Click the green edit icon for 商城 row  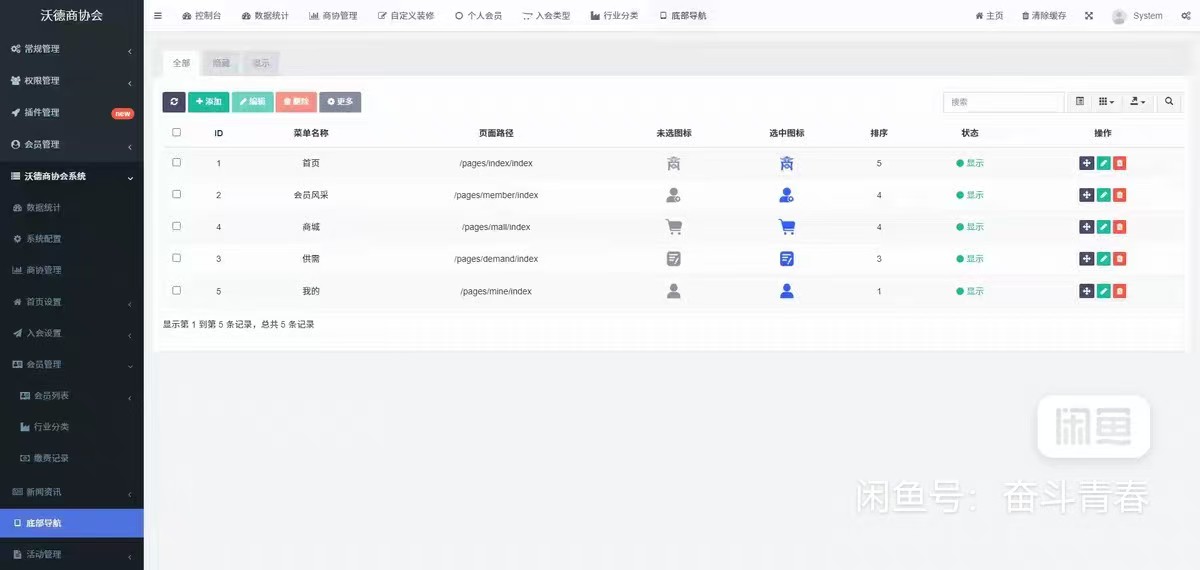(x=1103, y=227)
